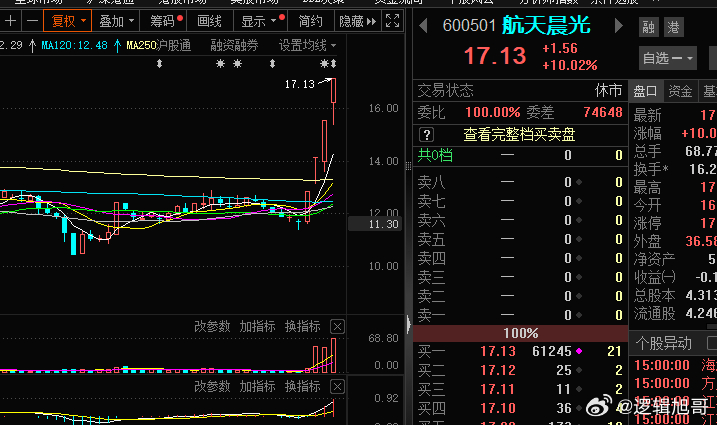The image size is (717, 425).
Task: Click the first asterisk event marker
Action: tap(220, 64)
